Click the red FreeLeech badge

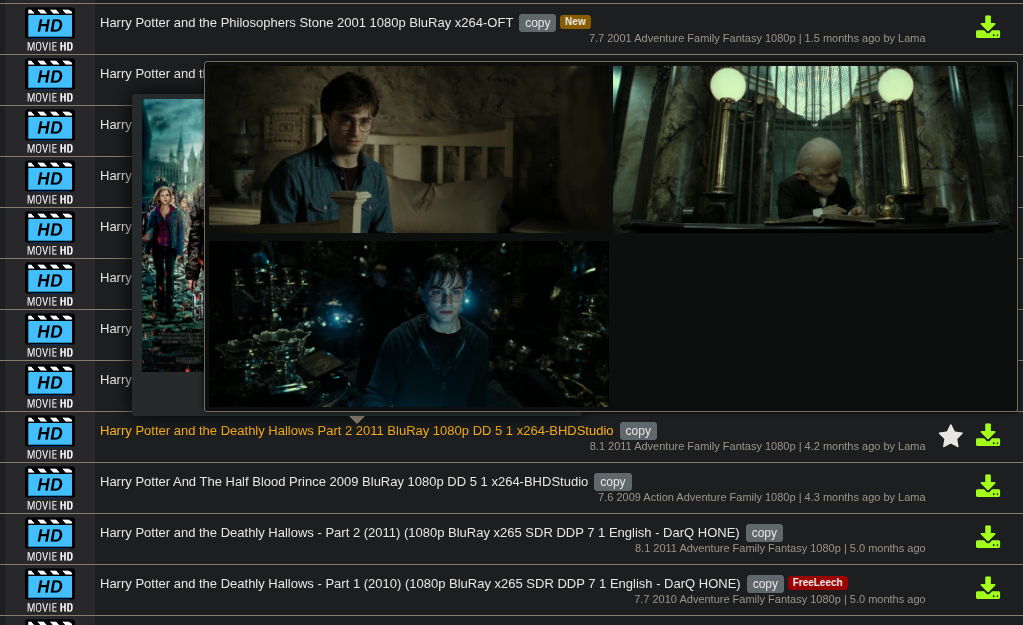817,583
